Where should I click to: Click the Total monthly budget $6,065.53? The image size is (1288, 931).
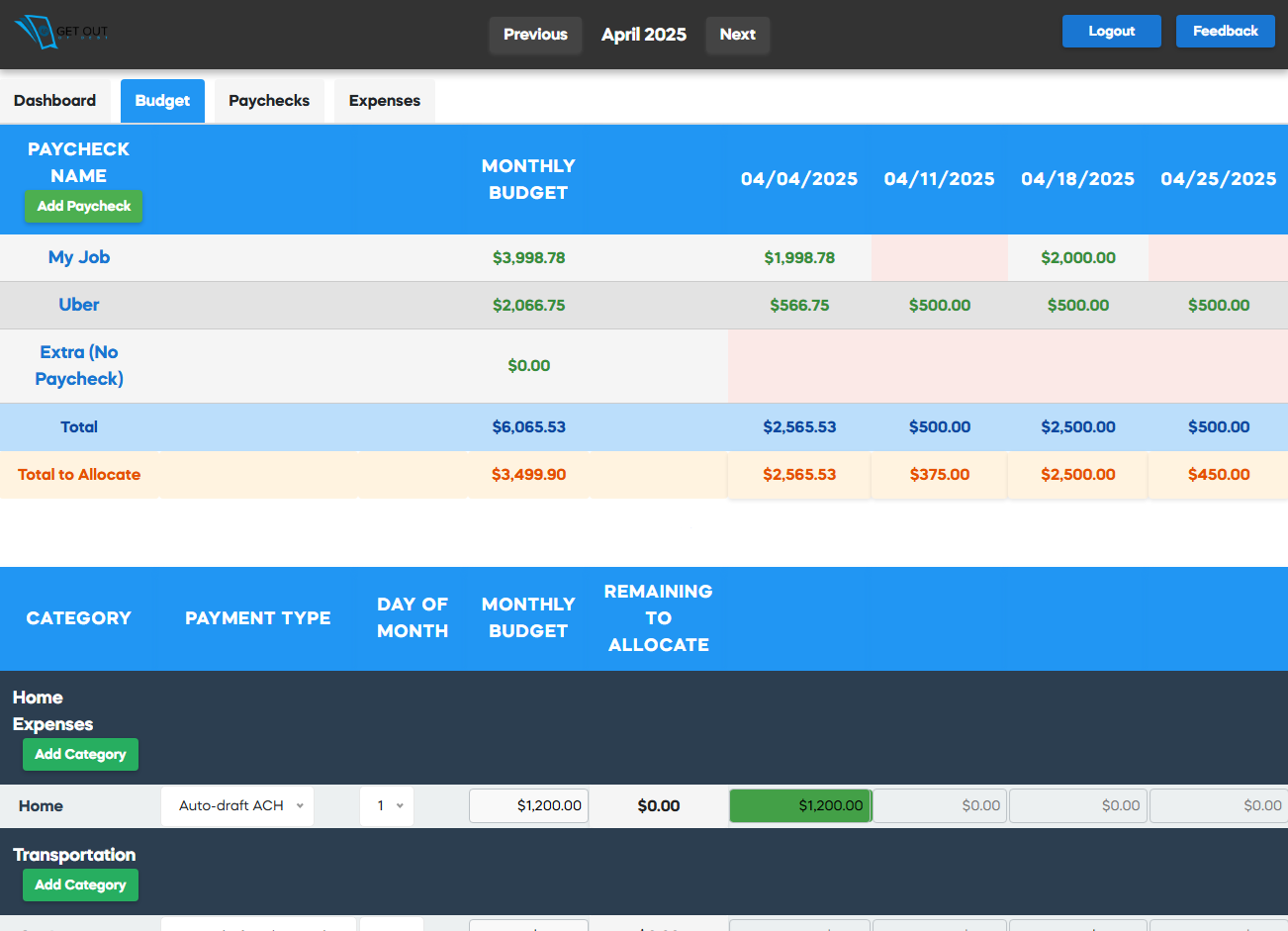coord(529,427)
